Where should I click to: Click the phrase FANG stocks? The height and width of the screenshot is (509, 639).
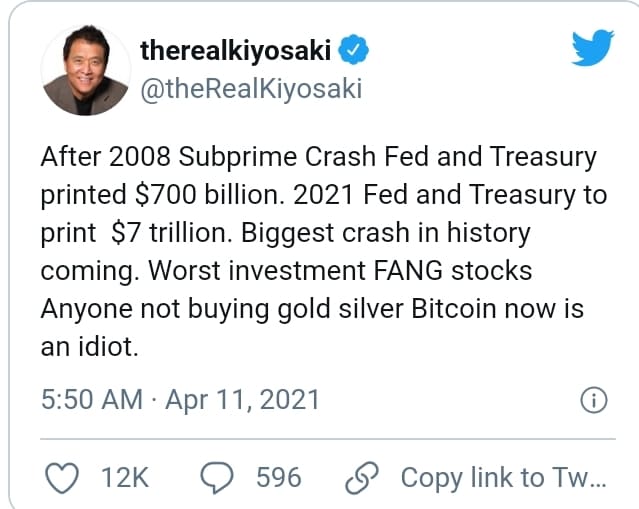click(453, 271)
